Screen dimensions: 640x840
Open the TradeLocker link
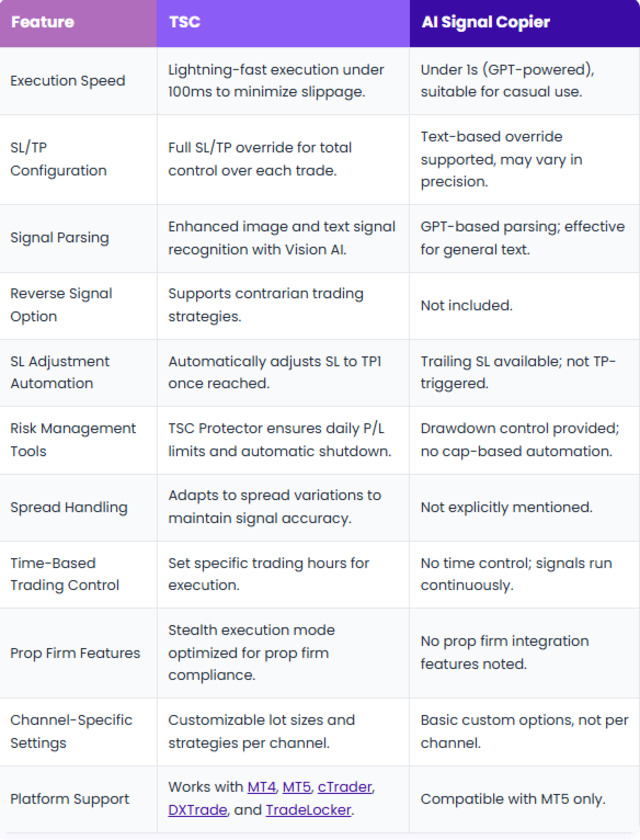coord(308,810)
